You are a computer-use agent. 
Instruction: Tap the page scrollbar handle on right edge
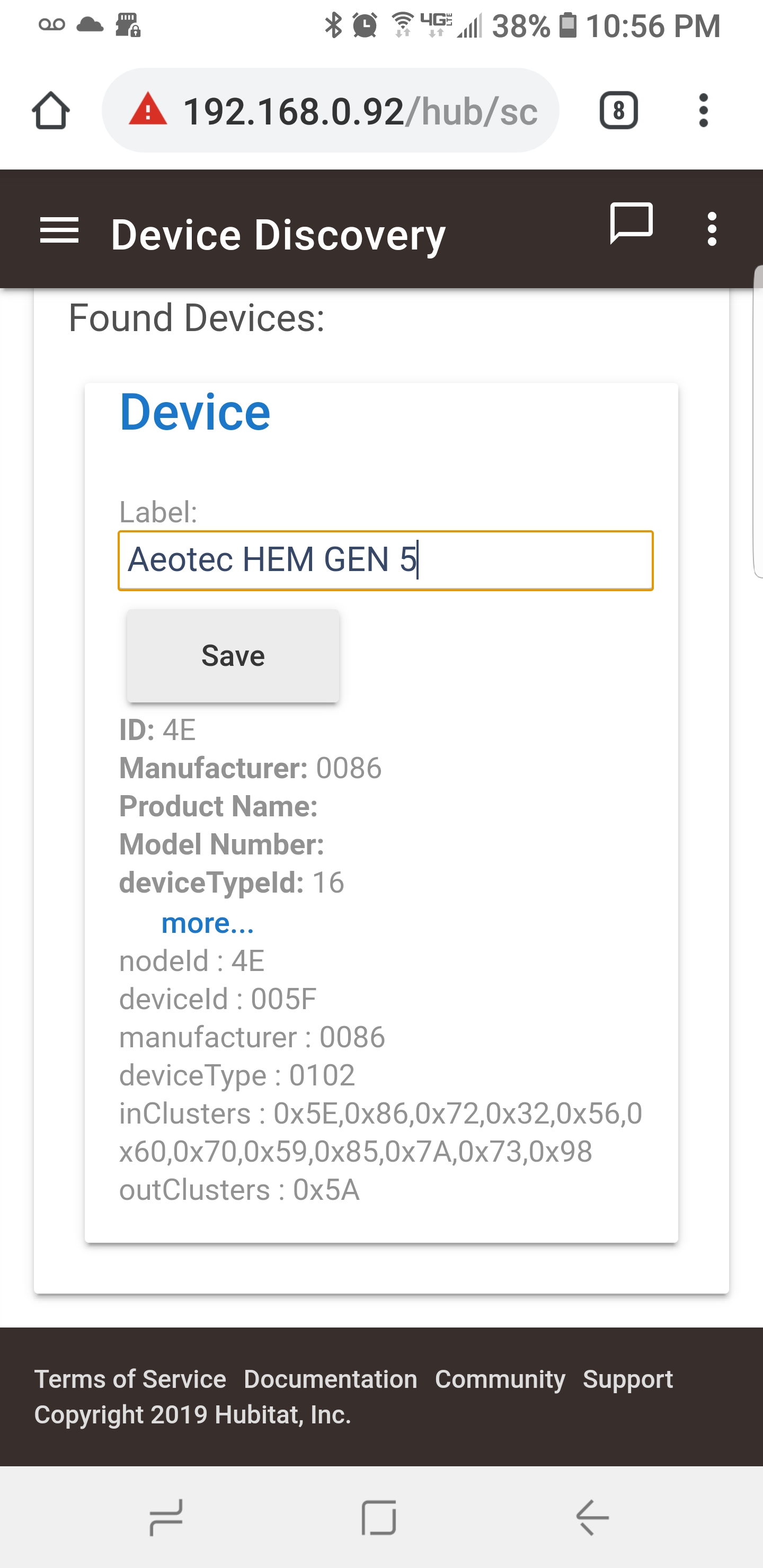tap(758, 421)
